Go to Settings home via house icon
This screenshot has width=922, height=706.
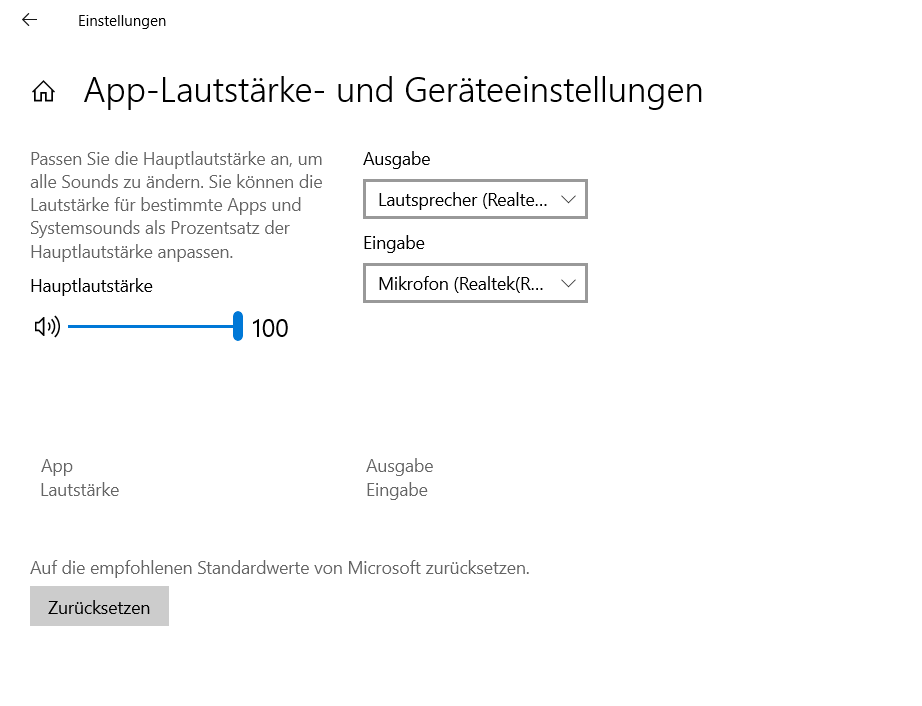[43, 92]
